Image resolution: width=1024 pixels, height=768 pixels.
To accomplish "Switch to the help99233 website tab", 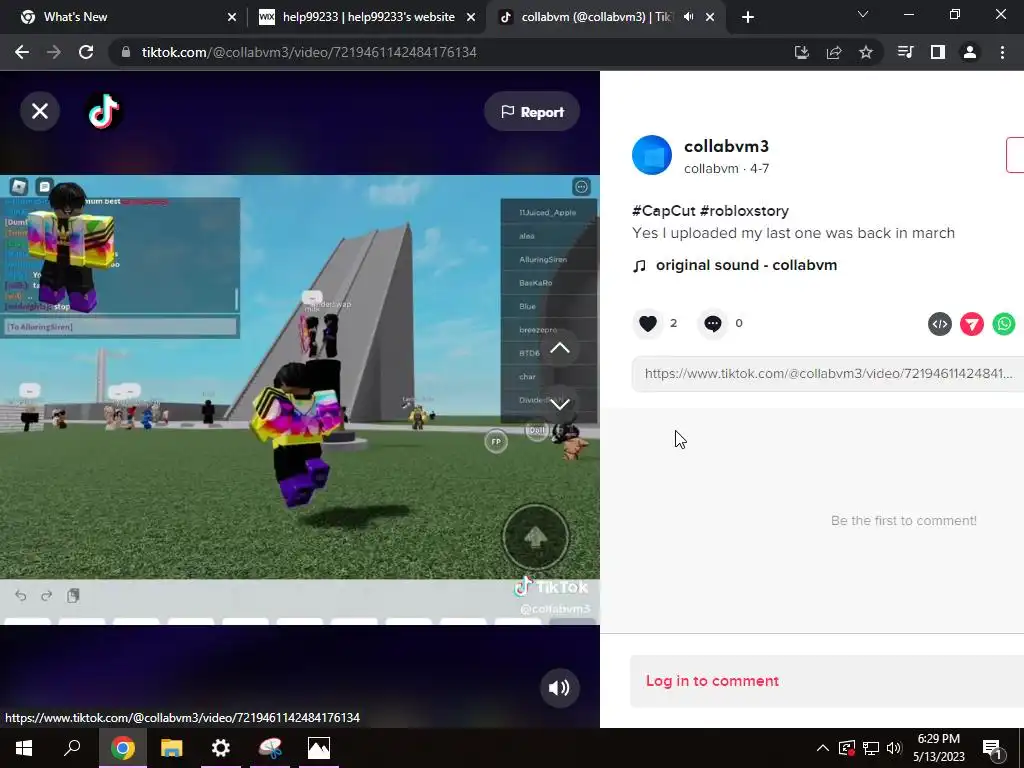I will pos(366,17).
